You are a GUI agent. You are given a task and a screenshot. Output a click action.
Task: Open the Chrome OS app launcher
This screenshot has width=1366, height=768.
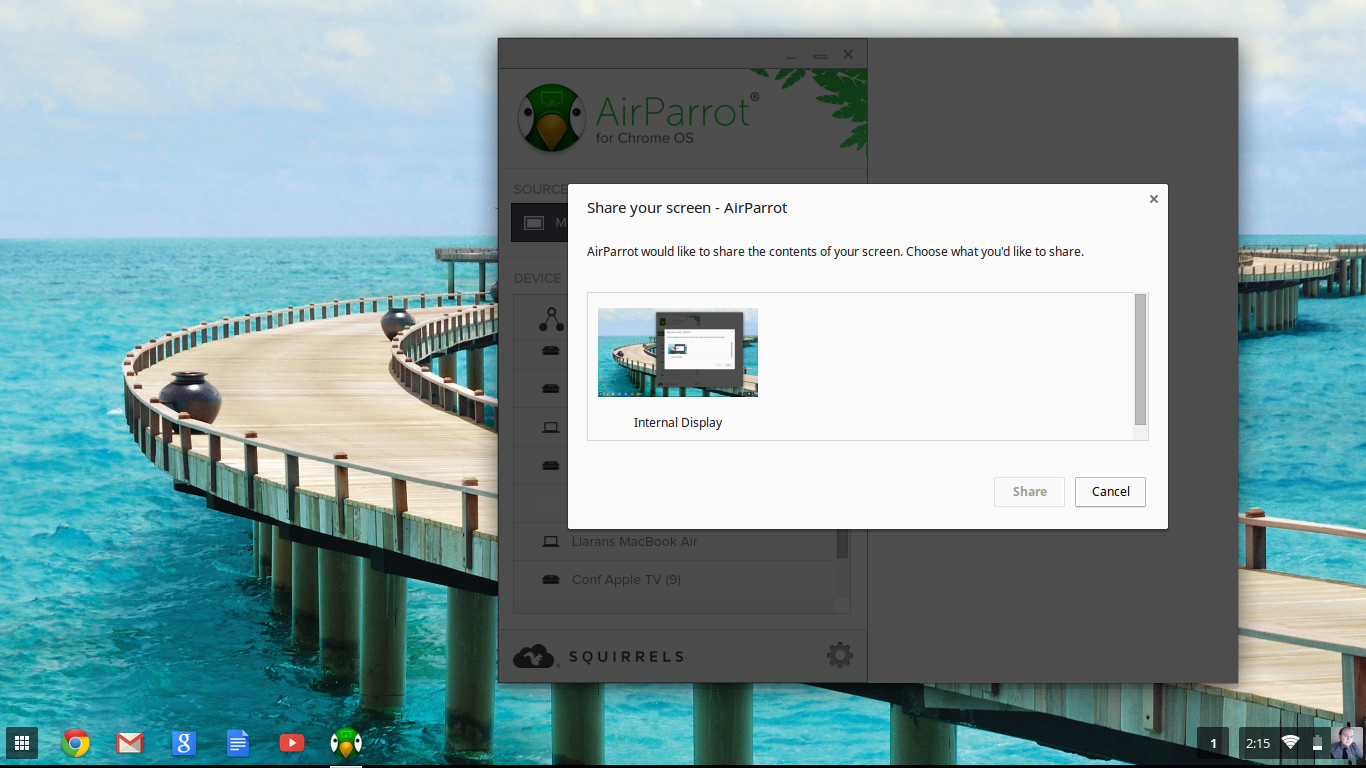22,743
